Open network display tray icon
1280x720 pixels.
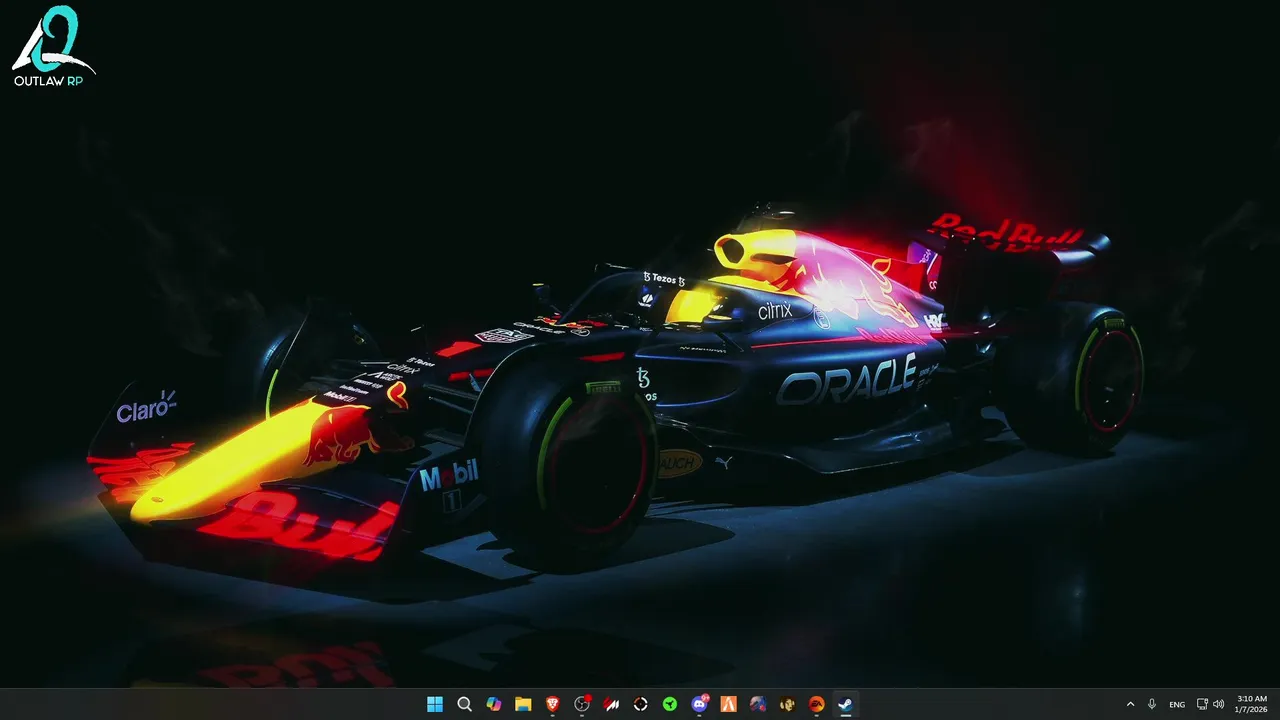pyautogui.click(x=1202, y=704)
